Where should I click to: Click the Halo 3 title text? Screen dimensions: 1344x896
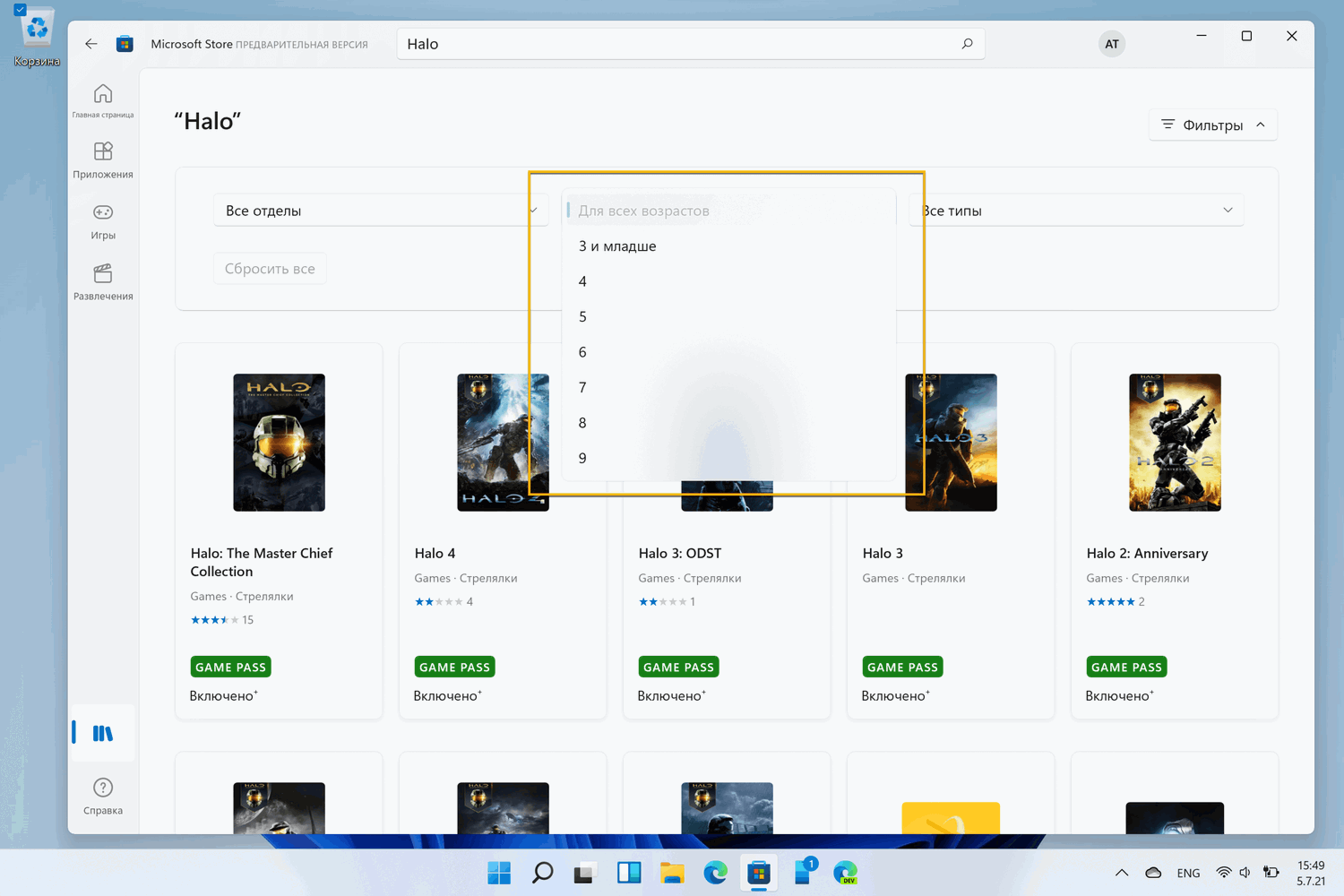click(x=883, y=554)
